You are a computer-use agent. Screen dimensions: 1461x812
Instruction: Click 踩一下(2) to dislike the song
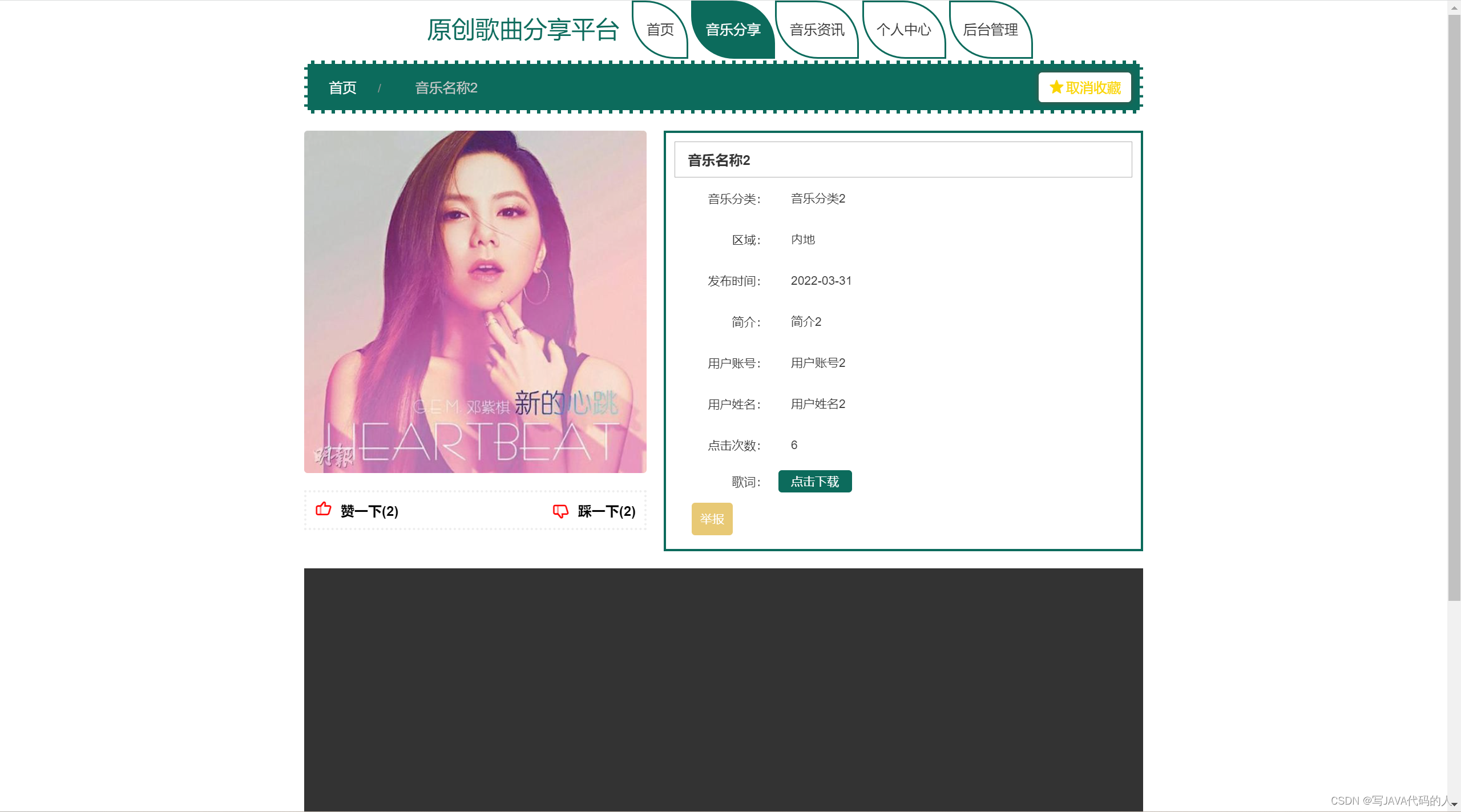coord(605,511)
